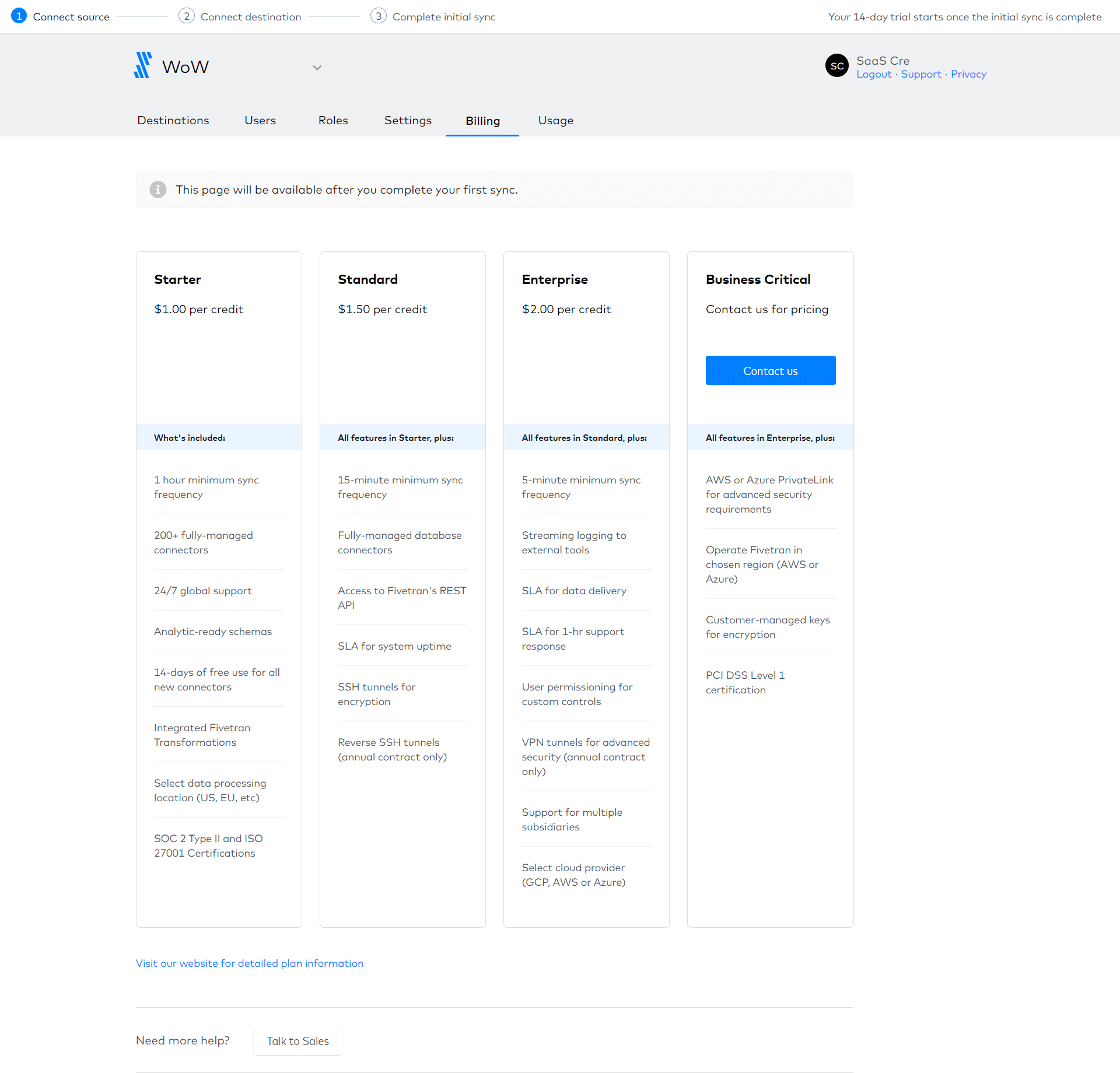Click Customer-managed keys for encryption
Image resolution: width=1120 pixels, height=1073 pixels.
point(768,627)
